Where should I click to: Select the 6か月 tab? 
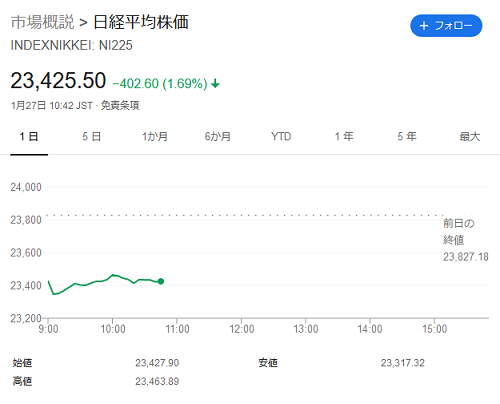[x=218, y=137]
